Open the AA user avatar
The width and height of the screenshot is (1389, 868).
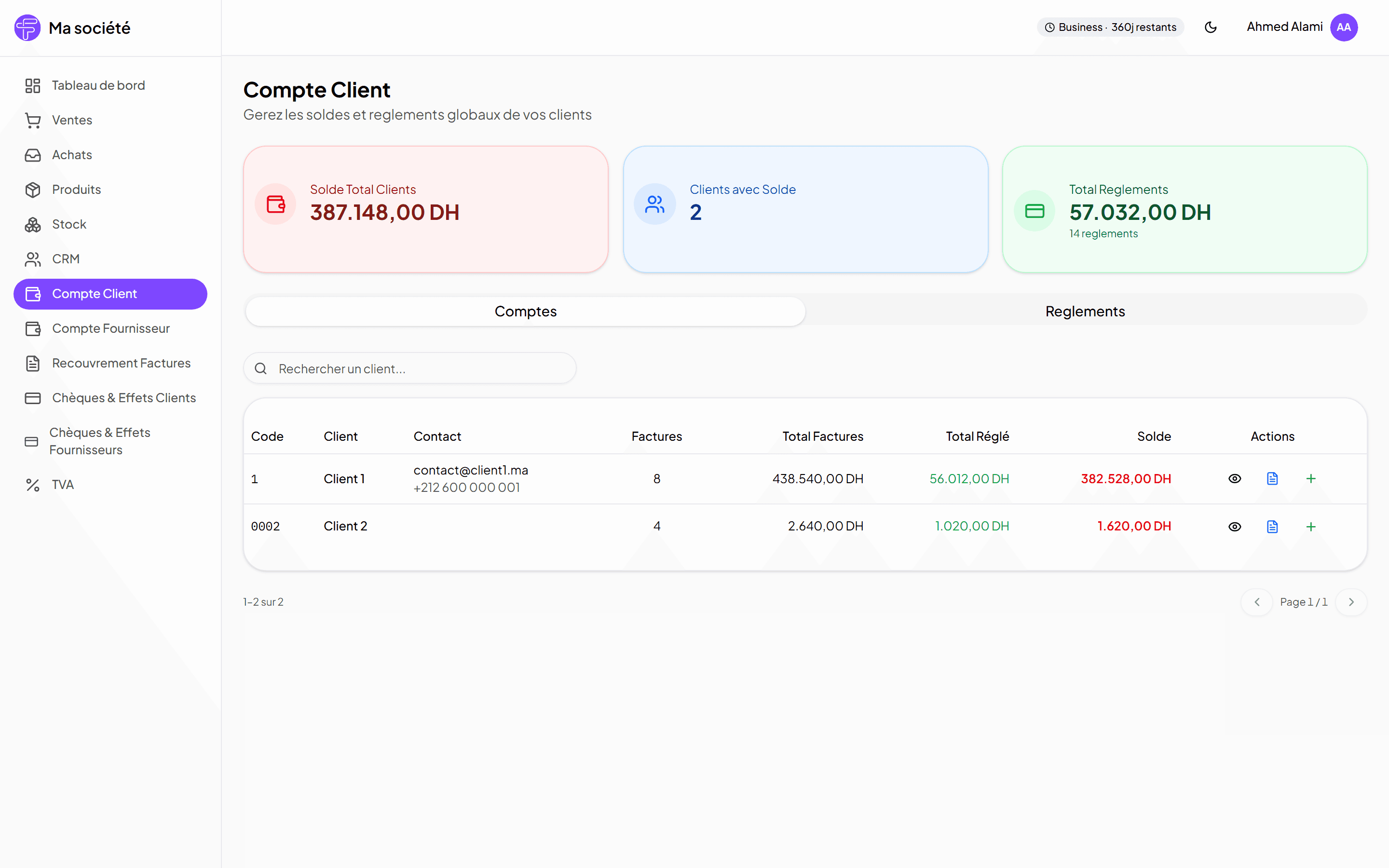click(x=1344, y=27)
